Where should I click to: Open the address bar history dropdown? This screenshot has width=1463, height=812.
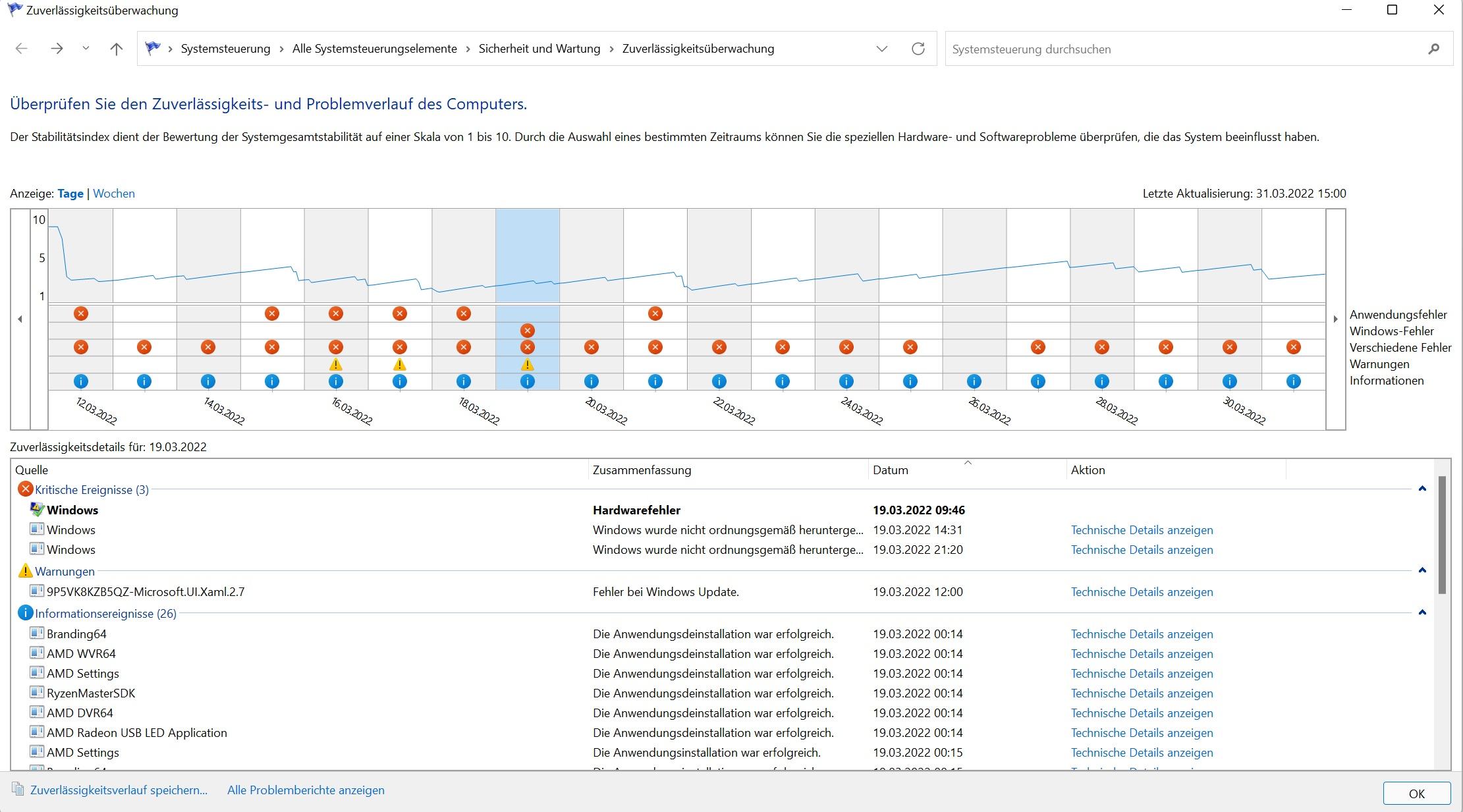click(x=881, y=49)
